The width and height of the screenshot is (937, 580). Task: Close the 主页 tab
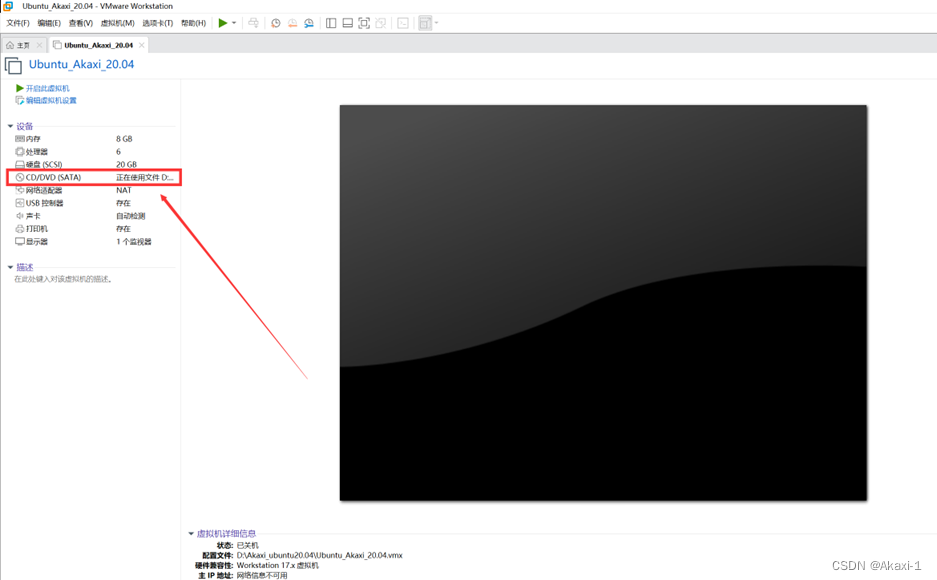point(39,45)
